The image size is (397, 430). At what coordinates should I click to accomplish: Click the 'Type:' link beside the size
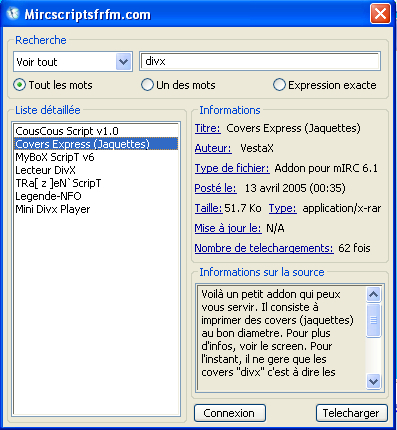[x=283, y=208]
